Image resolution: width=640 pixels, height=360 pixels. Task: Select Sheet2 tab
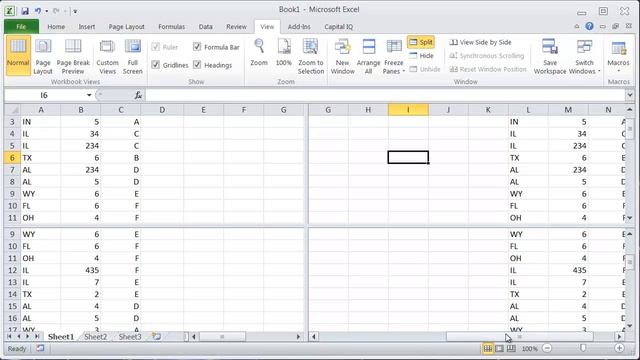(x=96, y=337)
